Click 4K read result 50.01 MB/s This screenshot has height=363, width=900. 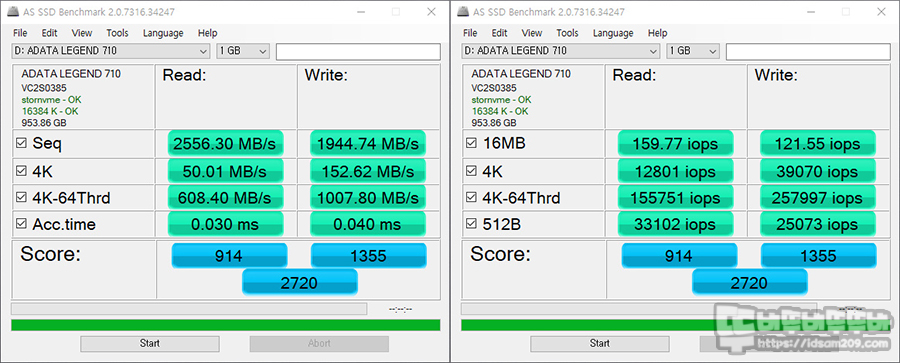(226, 171)
